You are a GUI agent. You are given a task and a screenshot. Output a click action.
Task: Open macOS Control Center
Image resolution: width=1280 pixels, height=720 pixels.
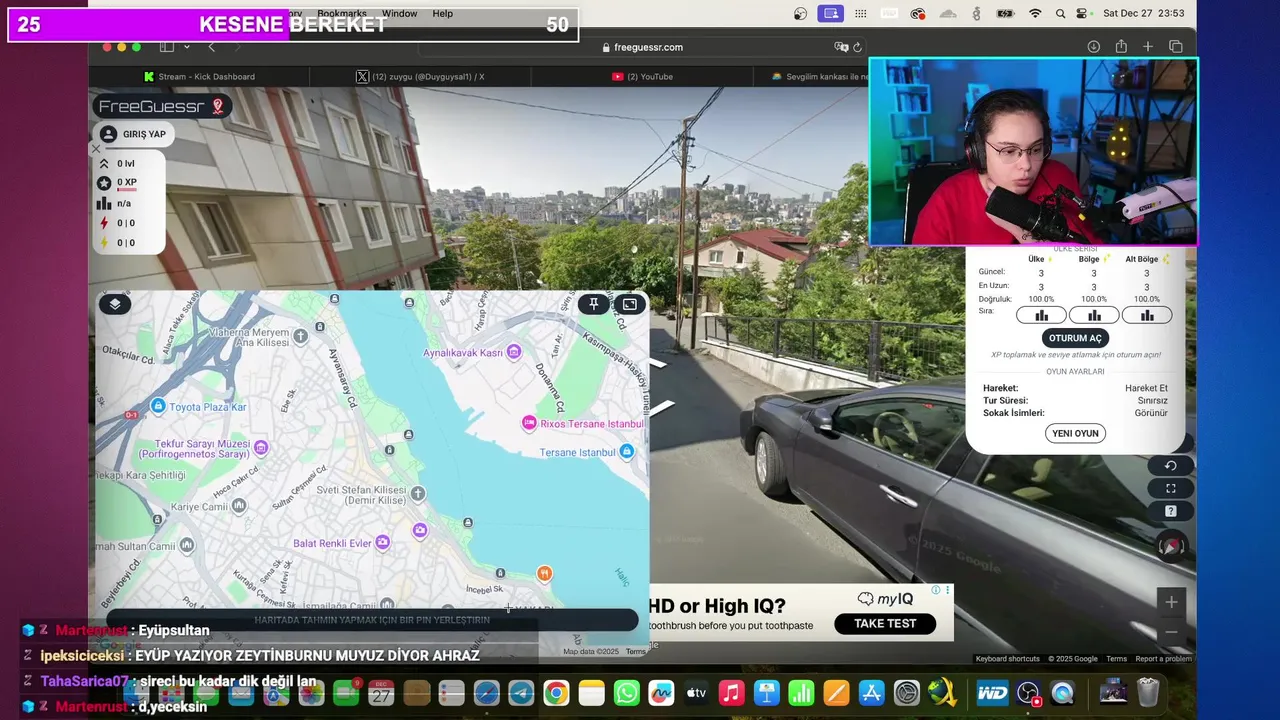(1081, 13)
